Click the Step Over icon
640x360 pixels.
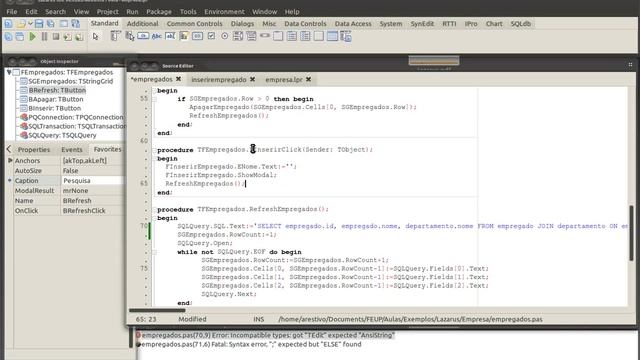click(x=79, y=37)
